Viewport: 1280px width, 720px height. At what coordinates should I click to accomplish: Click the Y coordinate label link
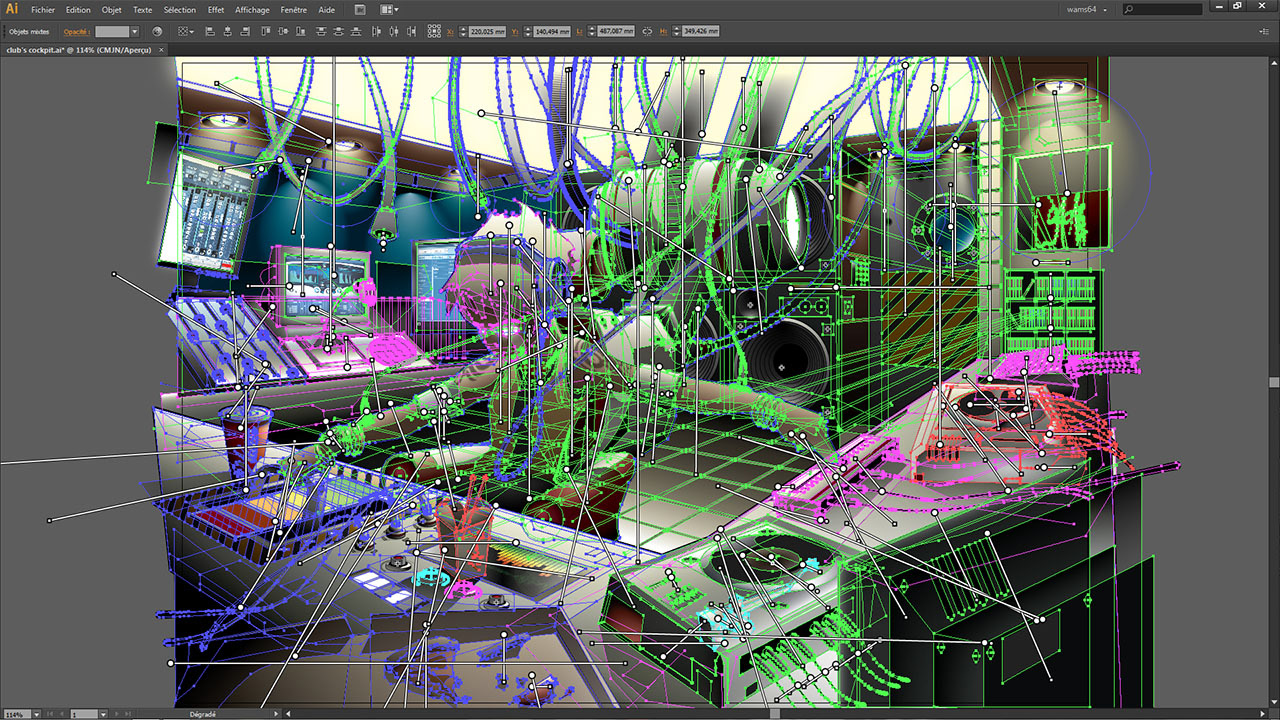(515, 32)
